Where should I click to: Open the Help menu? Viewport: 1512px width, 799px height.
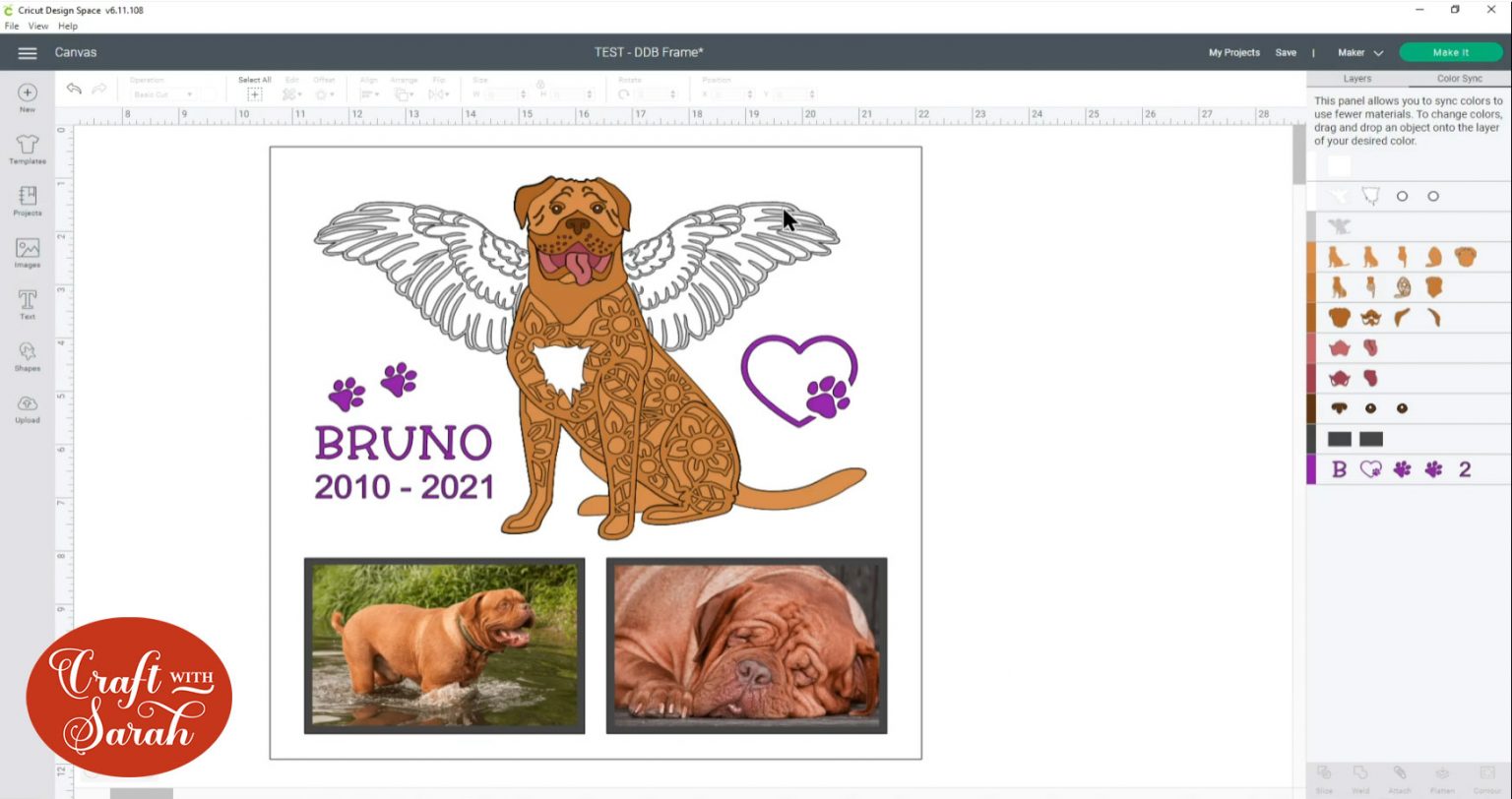(68, 26)
